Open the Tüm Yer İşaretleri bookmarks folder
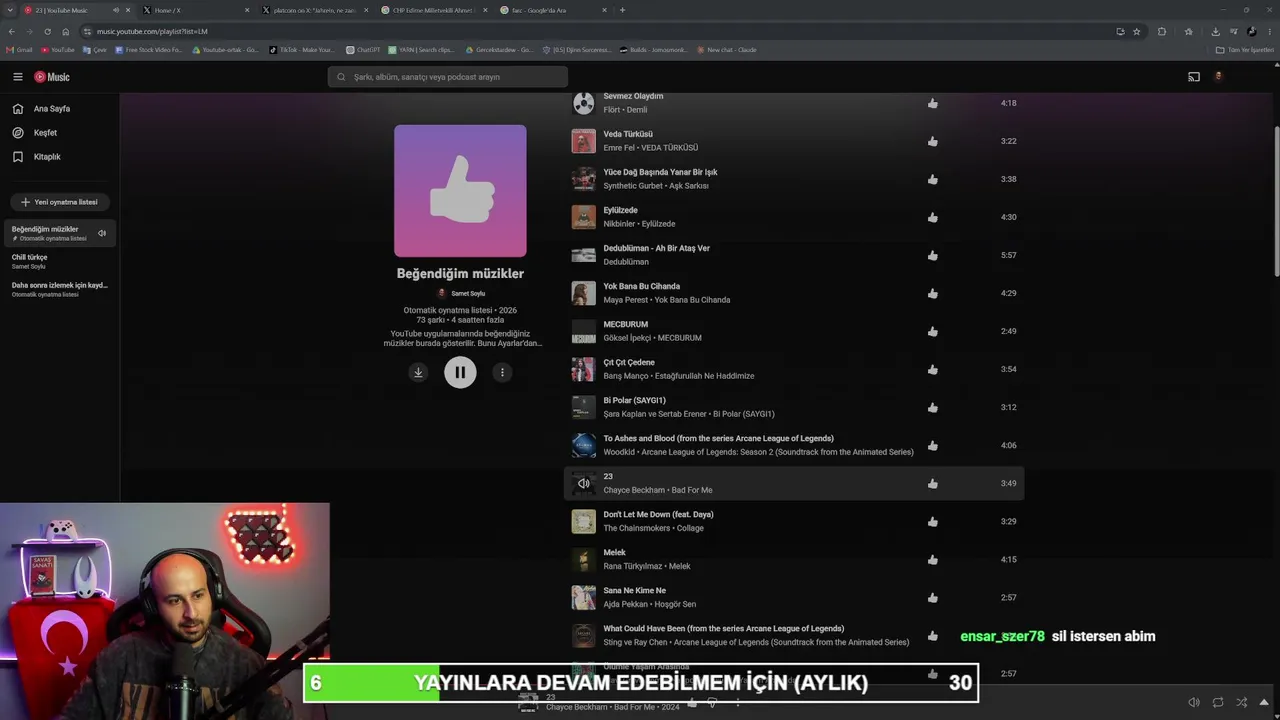 (x=1245, y=49)
